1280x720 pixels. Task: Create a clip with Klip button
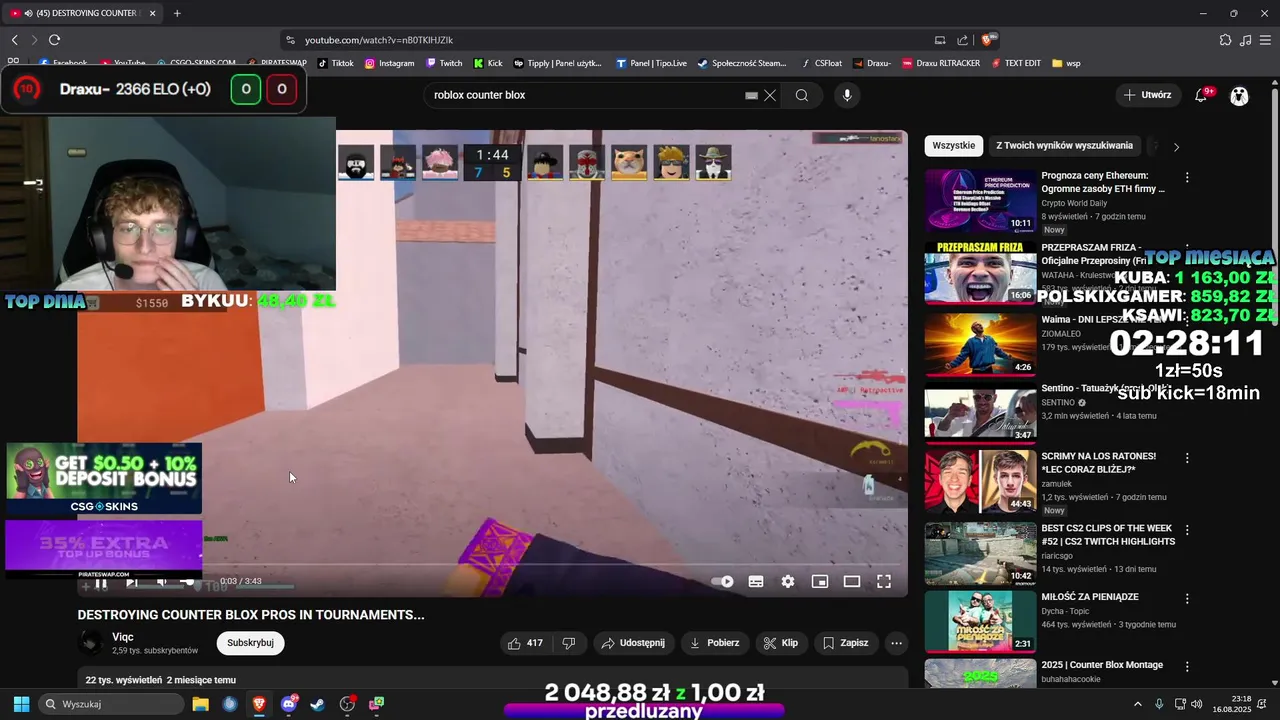coord(780,643)
